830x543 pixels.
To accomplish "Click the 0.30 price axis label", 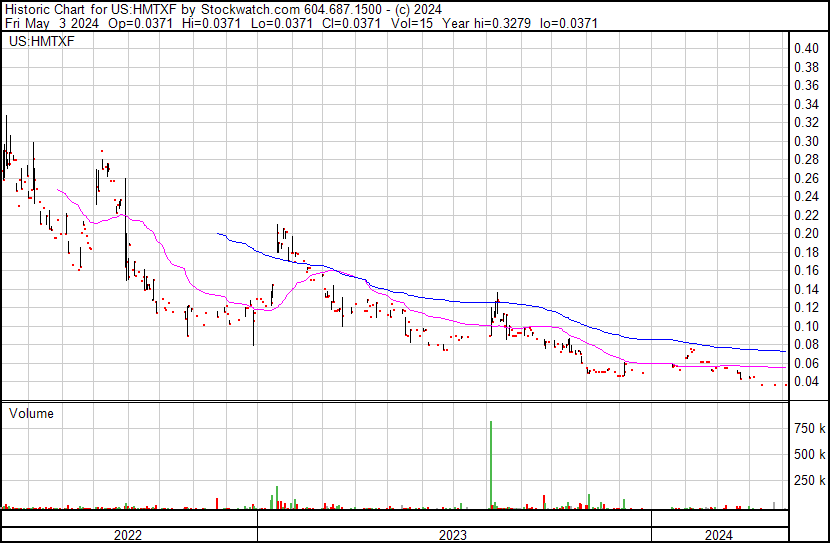I will tap(806, 141).
